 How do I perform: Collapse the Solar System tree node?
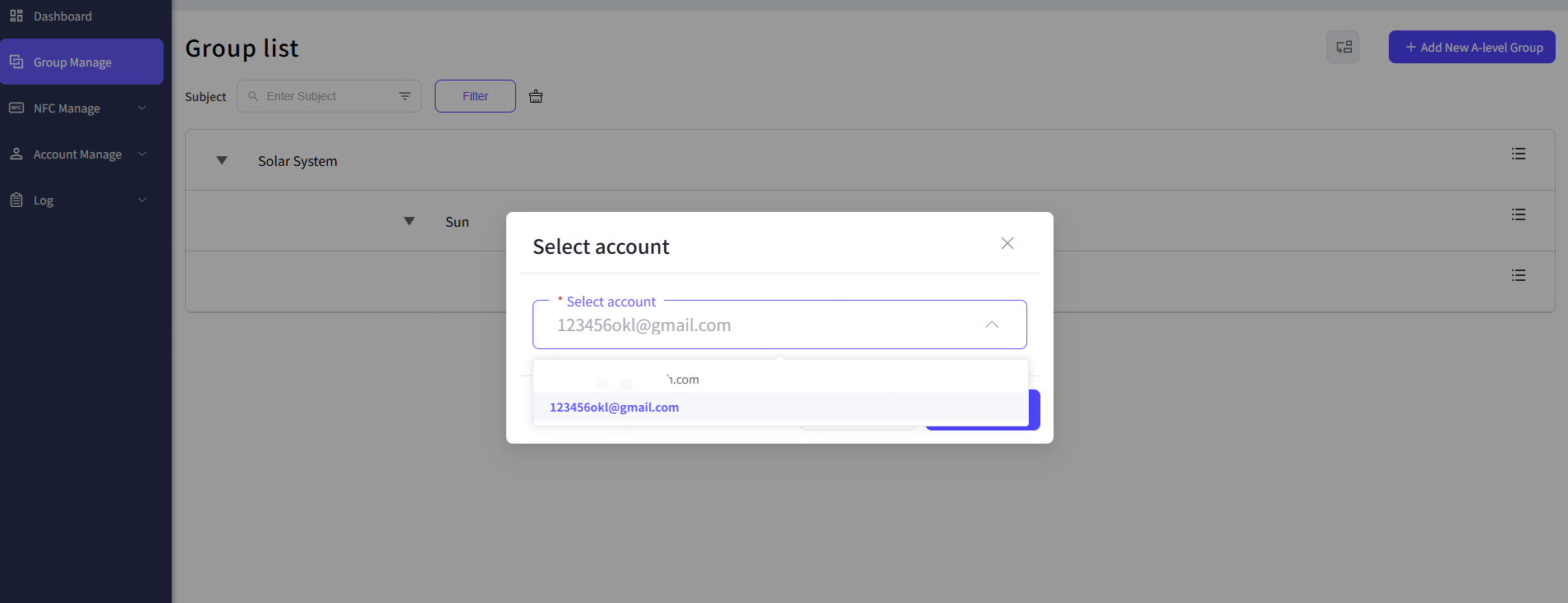[222, 160]
